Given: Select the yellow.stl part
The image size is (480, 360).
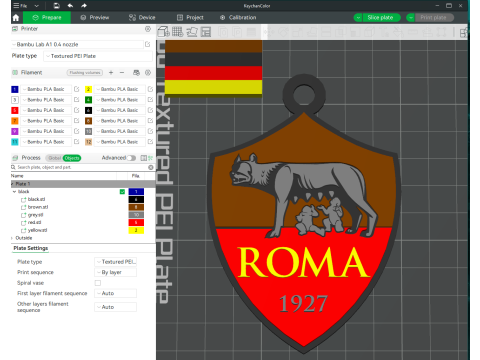Looking at the screenshot, I should tap(37, 230).
